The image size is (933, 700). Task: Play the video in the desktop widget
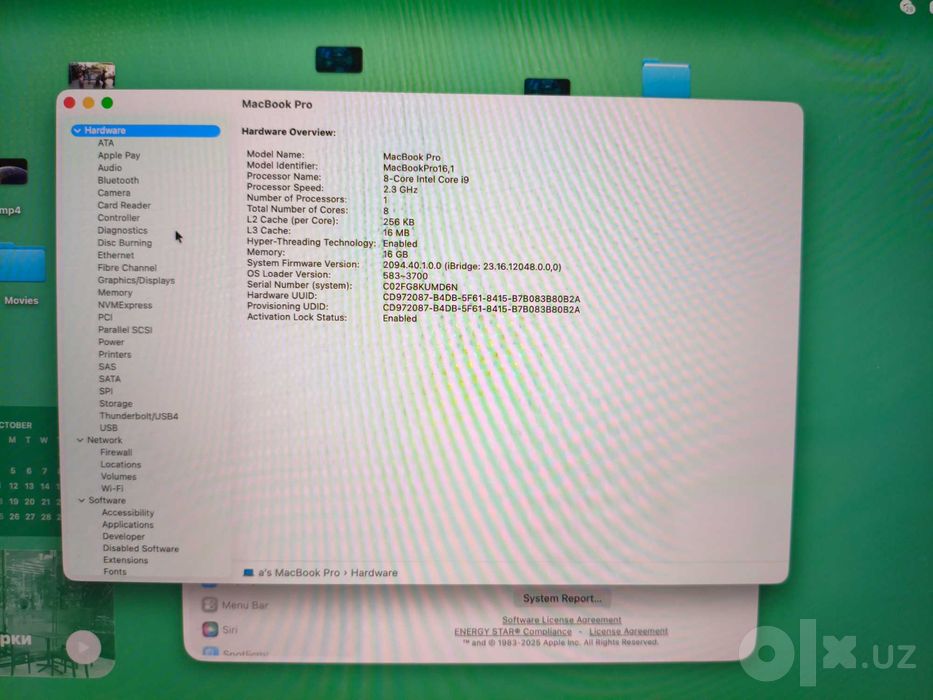click(83, 647)
